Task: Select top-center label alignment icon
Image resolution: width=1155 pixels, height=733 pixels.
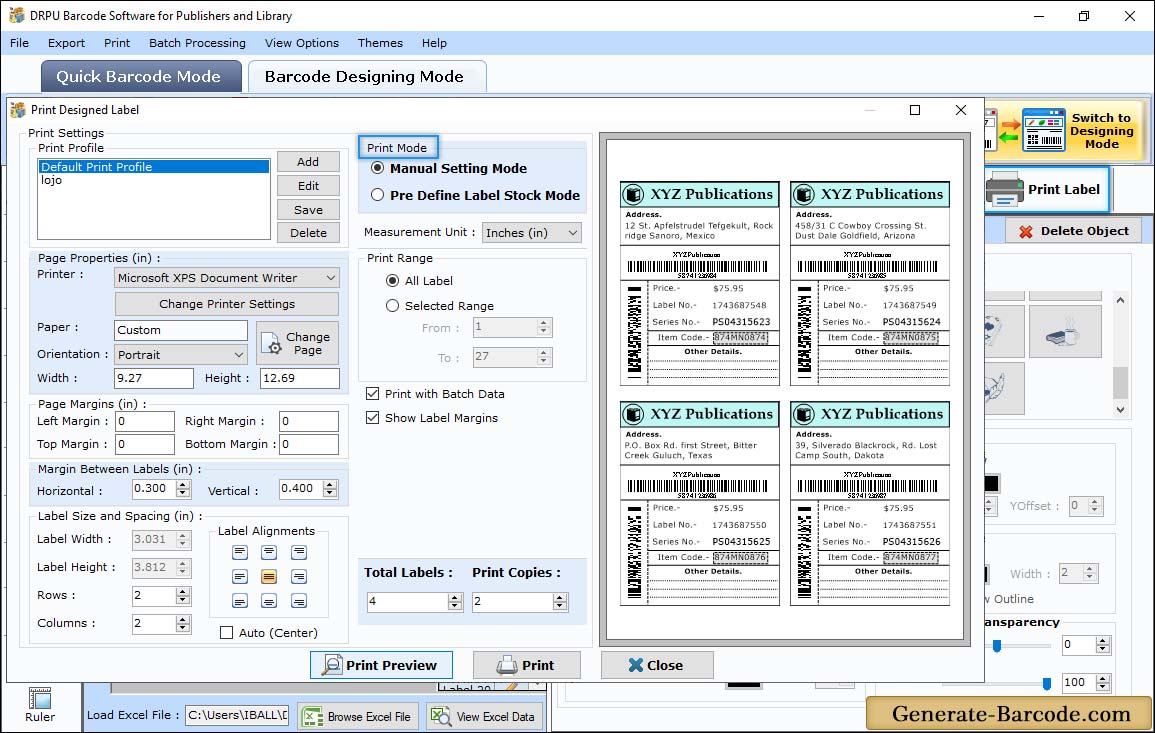Action: pyautogui.click(x=269, y=552)
